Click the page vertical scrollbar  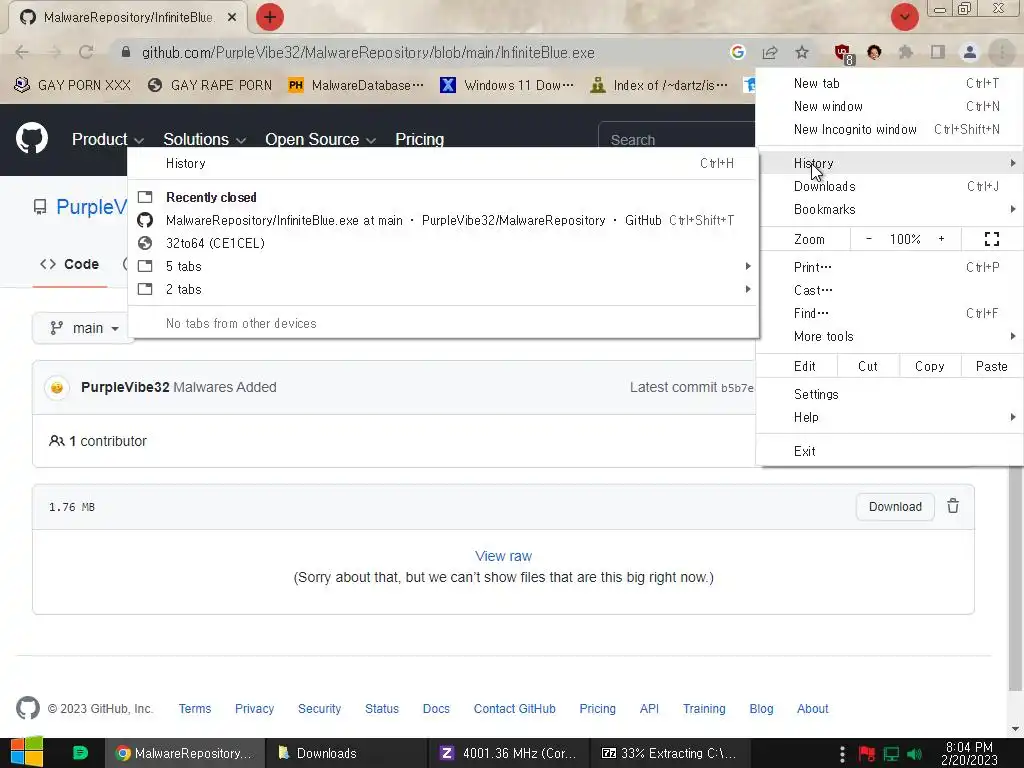[1016, 578]
